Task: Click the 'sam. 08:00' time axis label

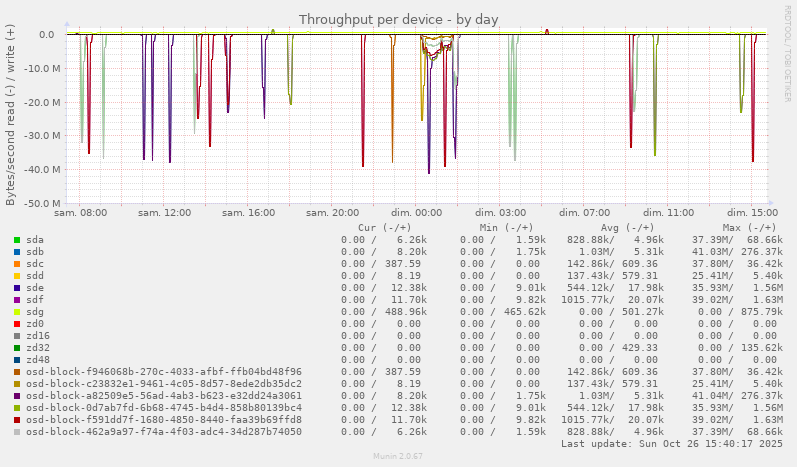Action: click(x=81, y=213)
